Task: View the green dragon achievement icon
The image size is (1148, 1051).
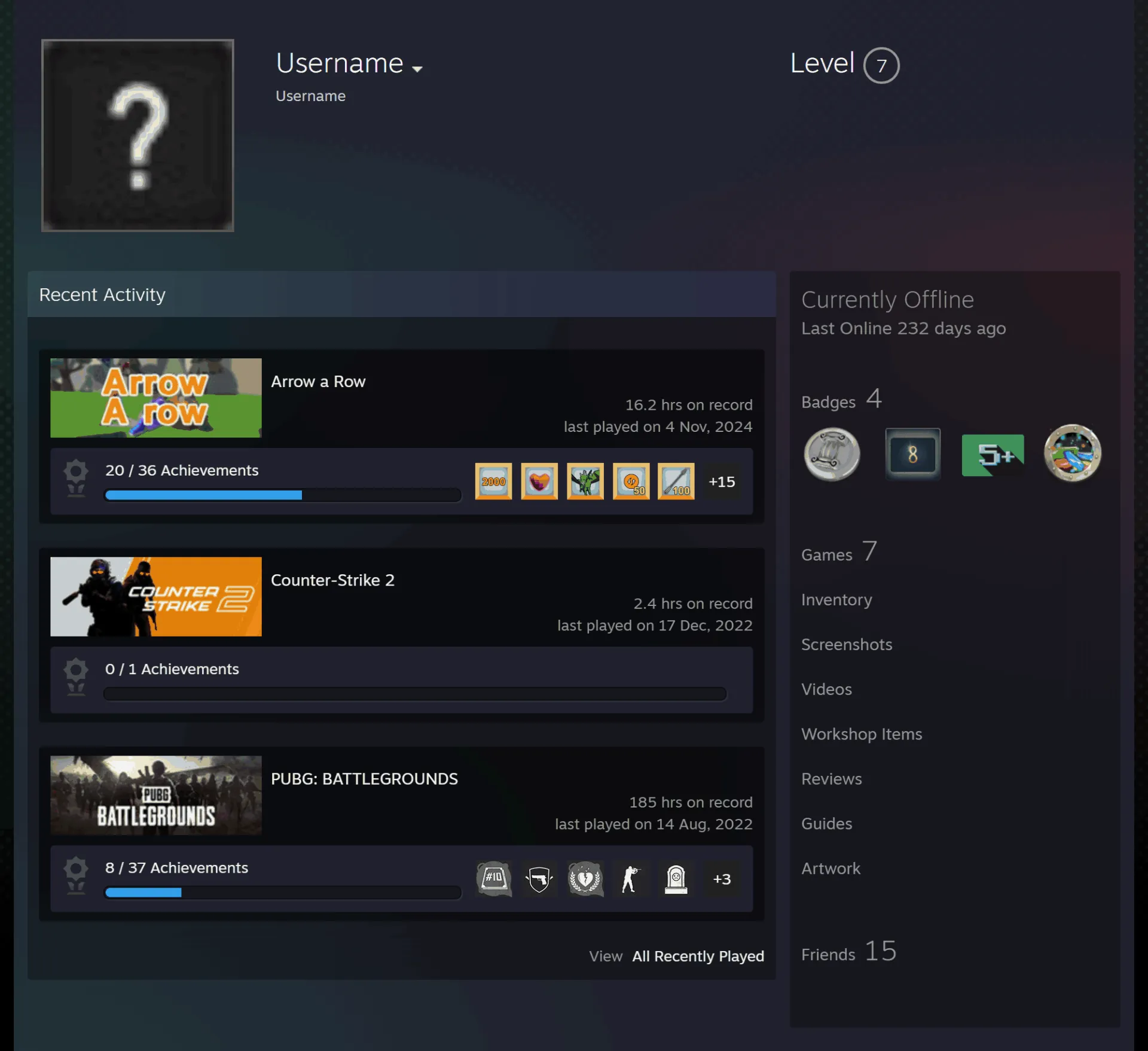Action: [x=585, y=481]
